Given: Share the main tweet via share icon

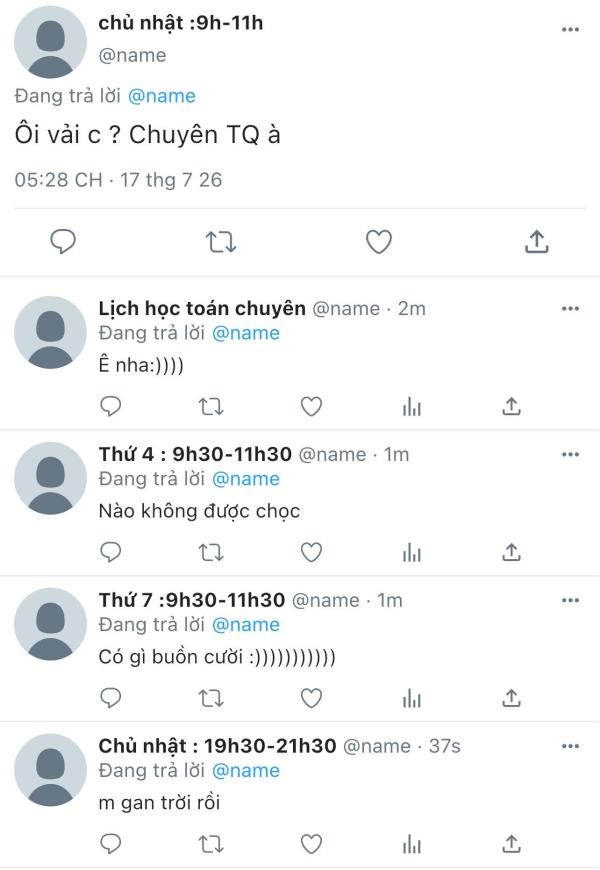Looking at the screenshot, I should [537, 241].
